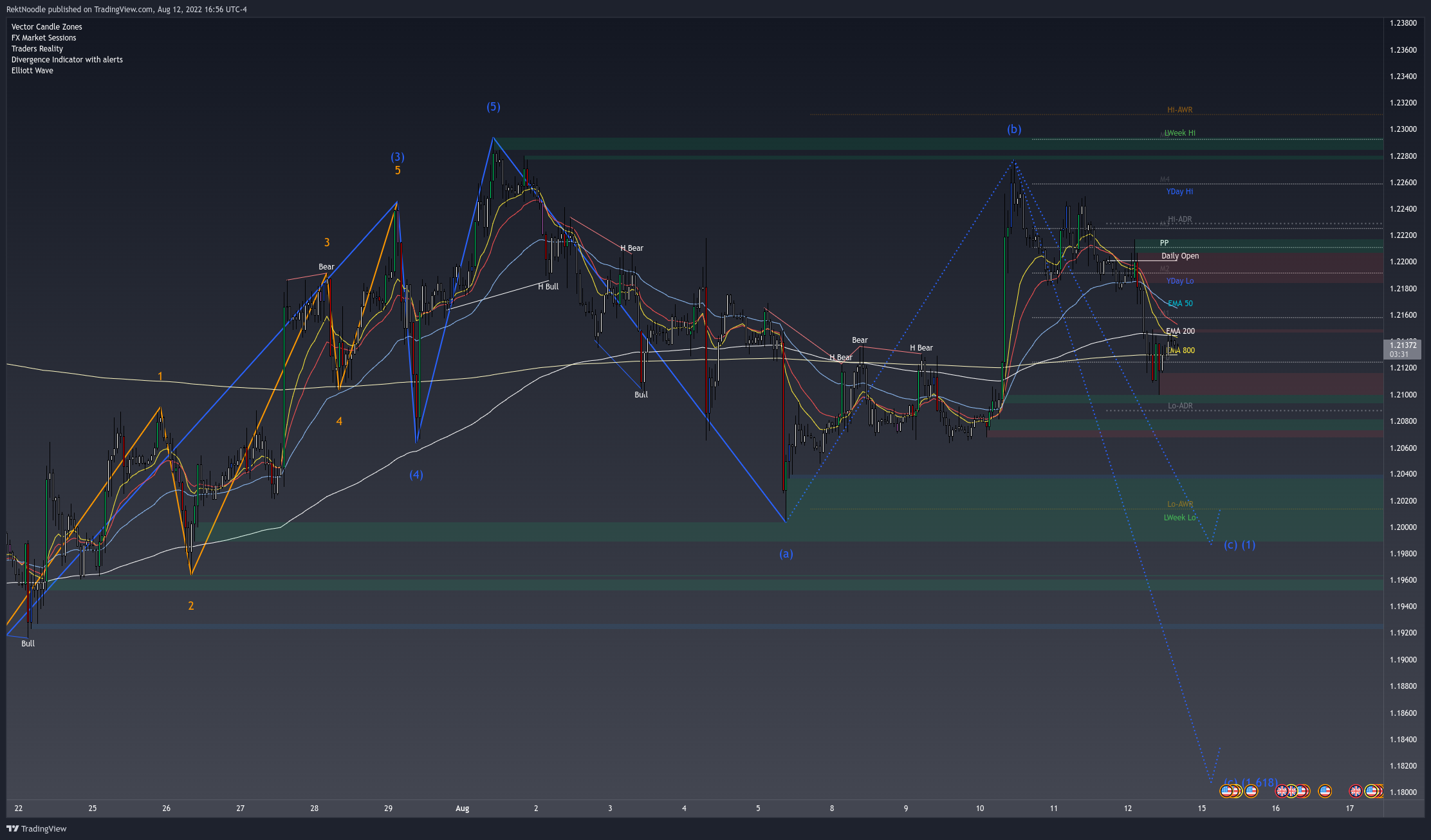Click the Lo-ADR level label

tap(1180, 406)
